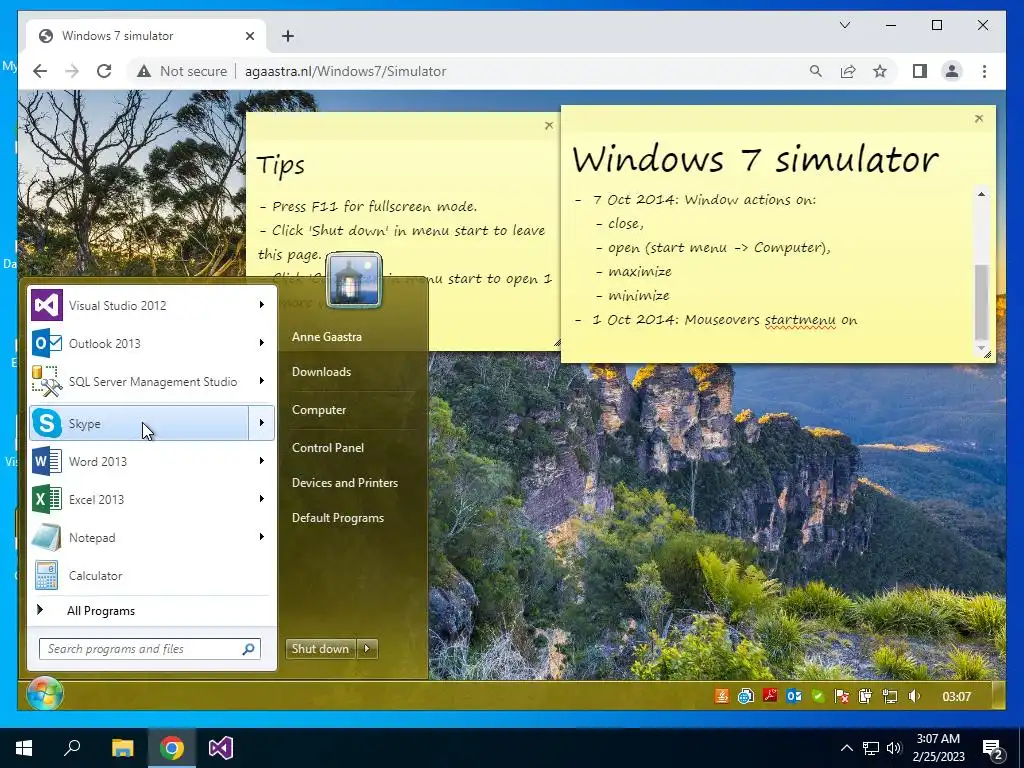Click the simulator speaker volume tray icon

(x=914, y=696)
